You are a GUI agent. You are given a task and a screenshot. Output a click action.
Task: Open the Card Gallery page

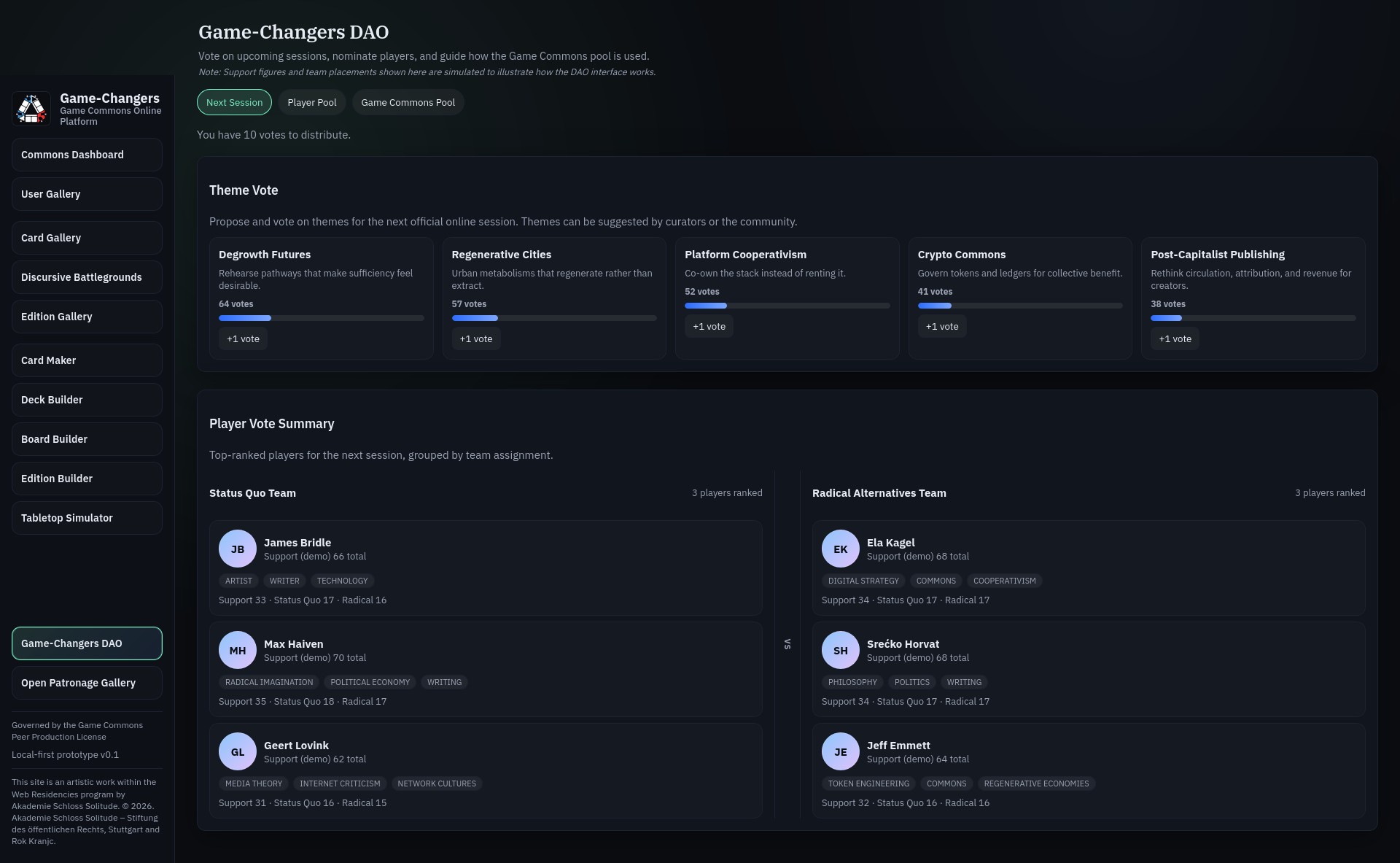pos(87,238)
